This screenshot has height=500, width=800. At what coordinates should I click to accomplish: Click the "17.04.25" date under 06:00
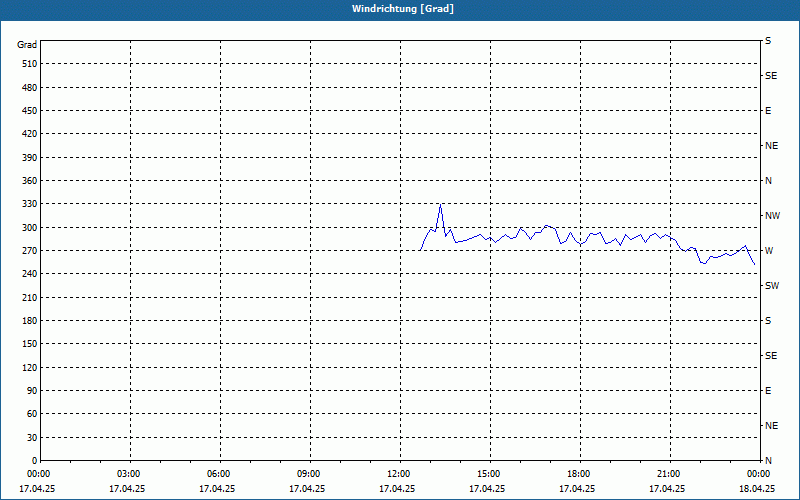click(217, 489)
